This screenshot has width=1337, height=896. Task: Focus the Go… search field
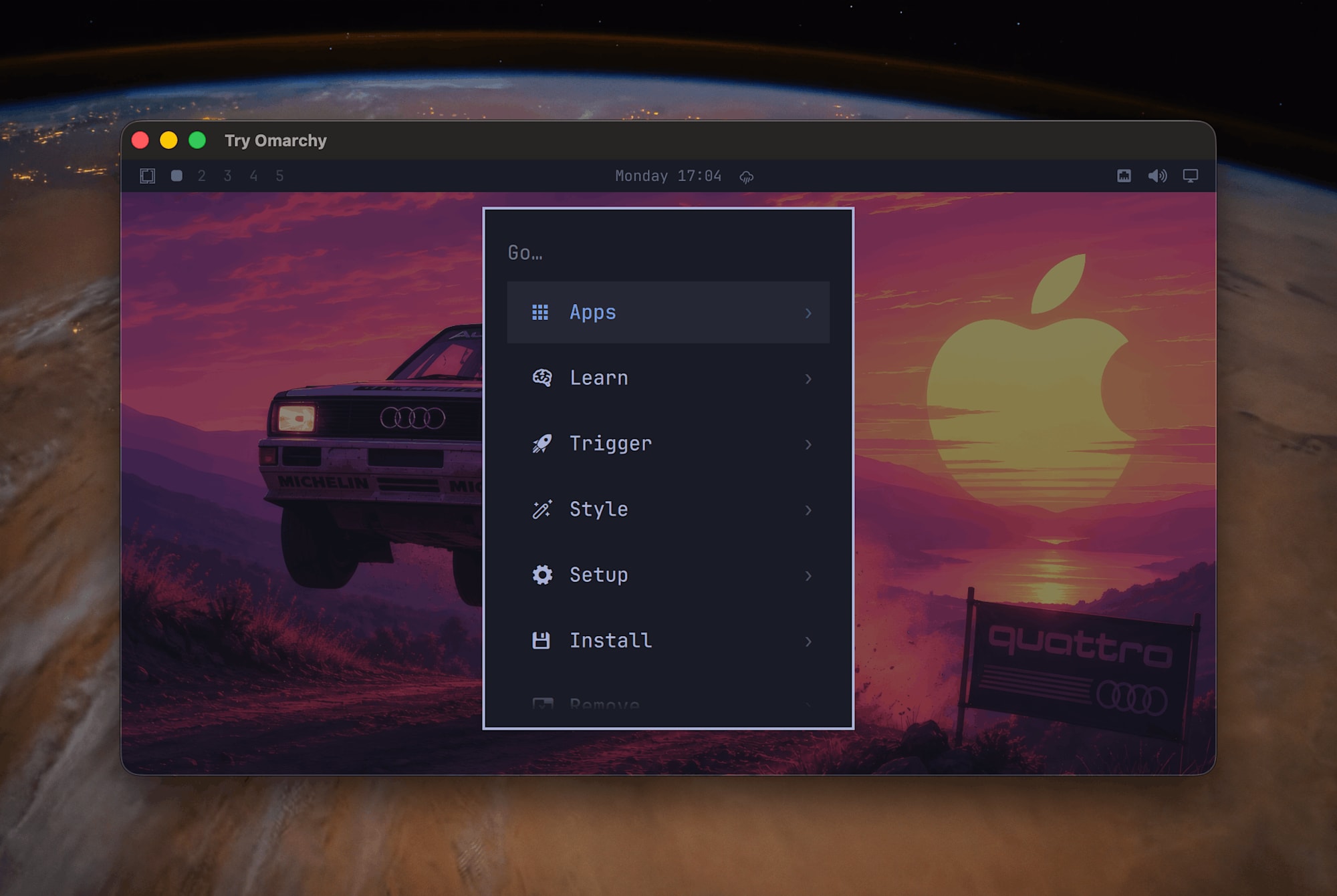668,253
